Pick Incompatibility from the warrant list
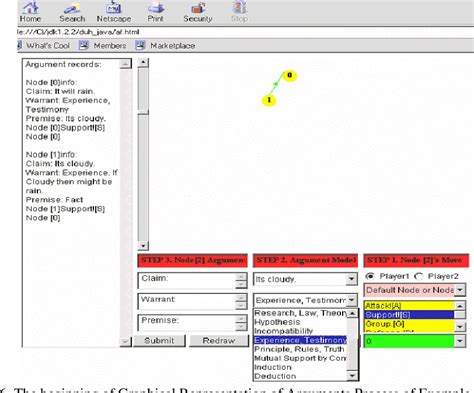474x393 pixels. (300, 331)
